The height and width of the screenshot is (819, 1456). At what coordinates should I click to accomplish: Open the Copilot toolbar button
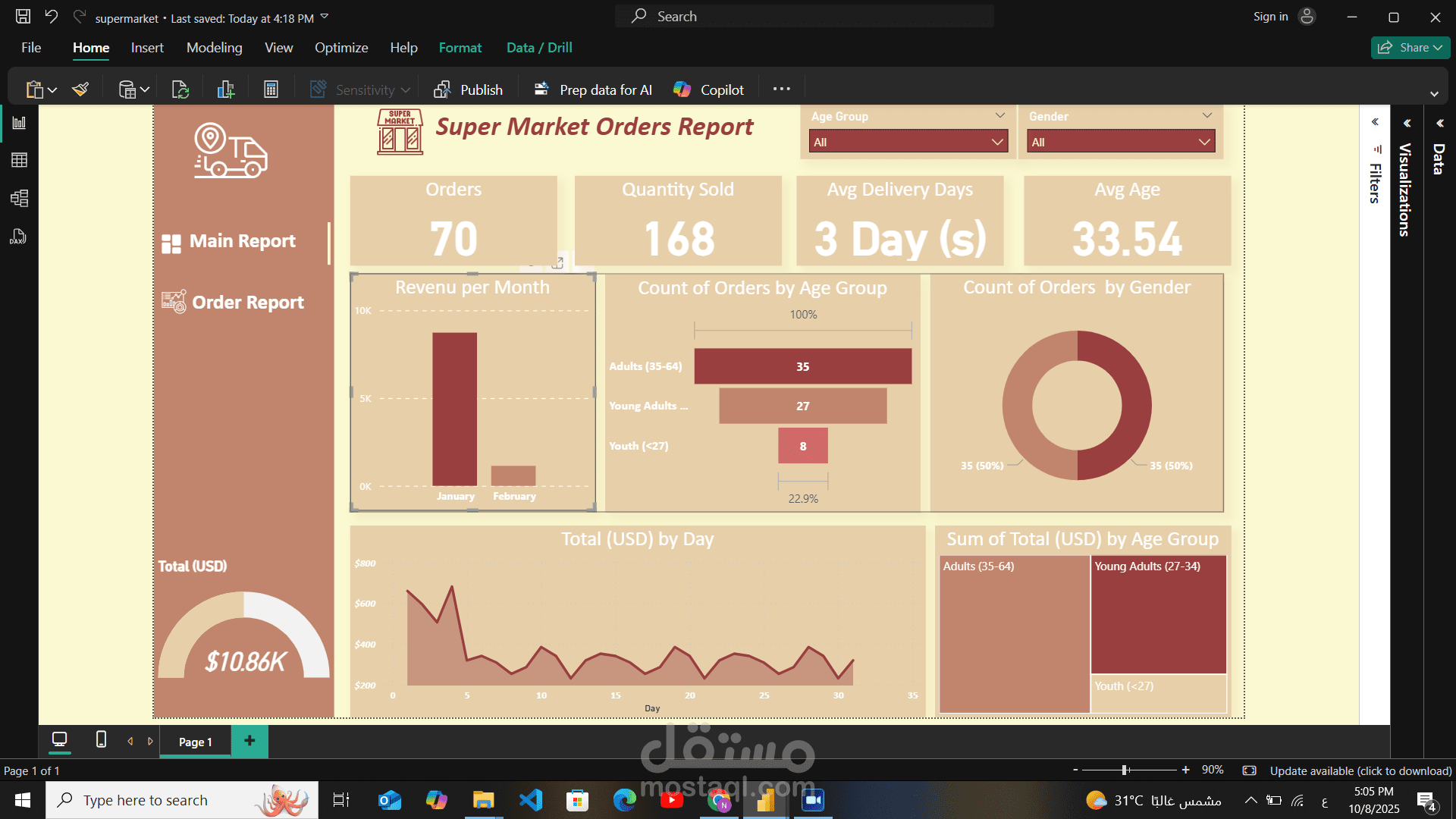coord(708,89)
